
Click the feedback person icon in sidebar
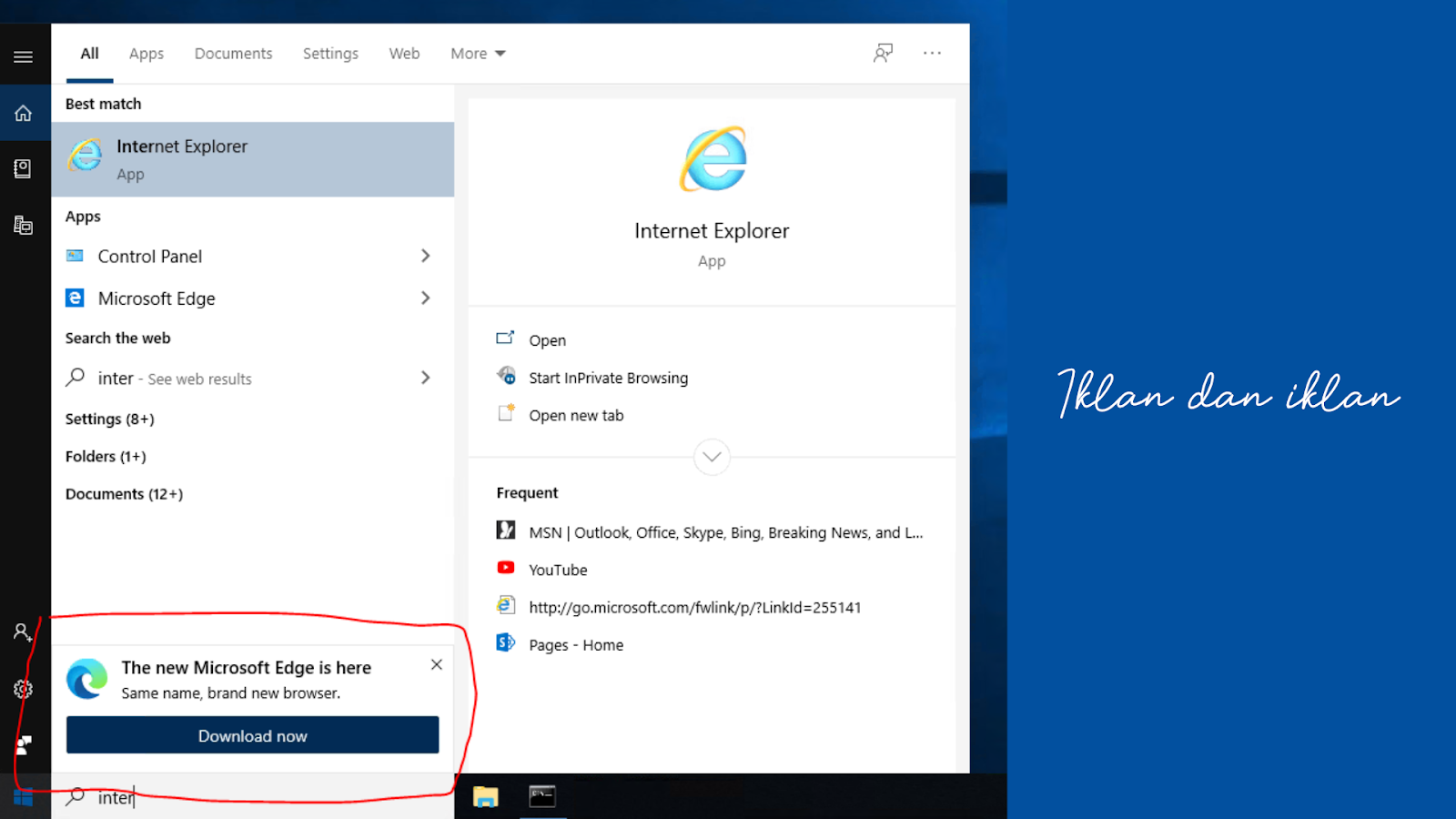coord(24,745)
